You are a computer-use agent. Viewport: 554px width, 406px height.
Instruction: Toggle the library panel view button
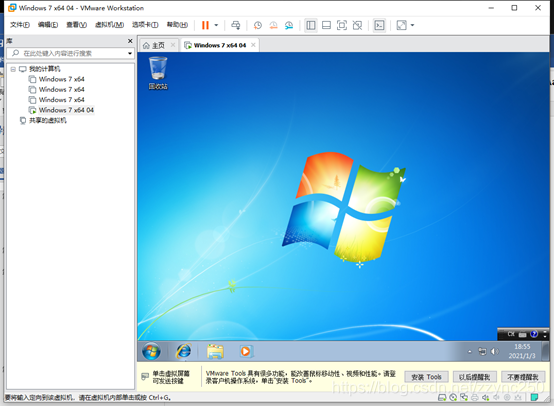click(311, 25)
